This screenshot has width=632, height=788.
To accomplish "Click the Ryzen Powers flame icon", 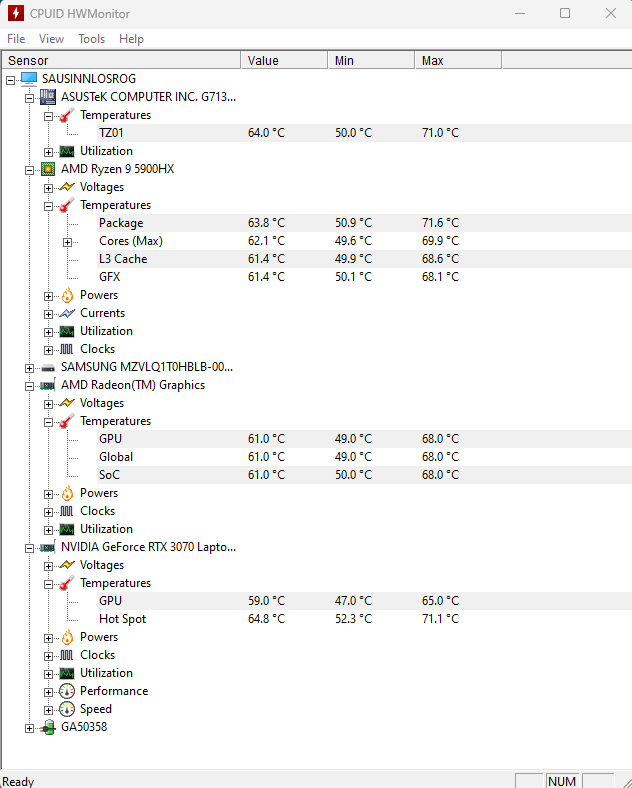I will click(x=67, y=295).
